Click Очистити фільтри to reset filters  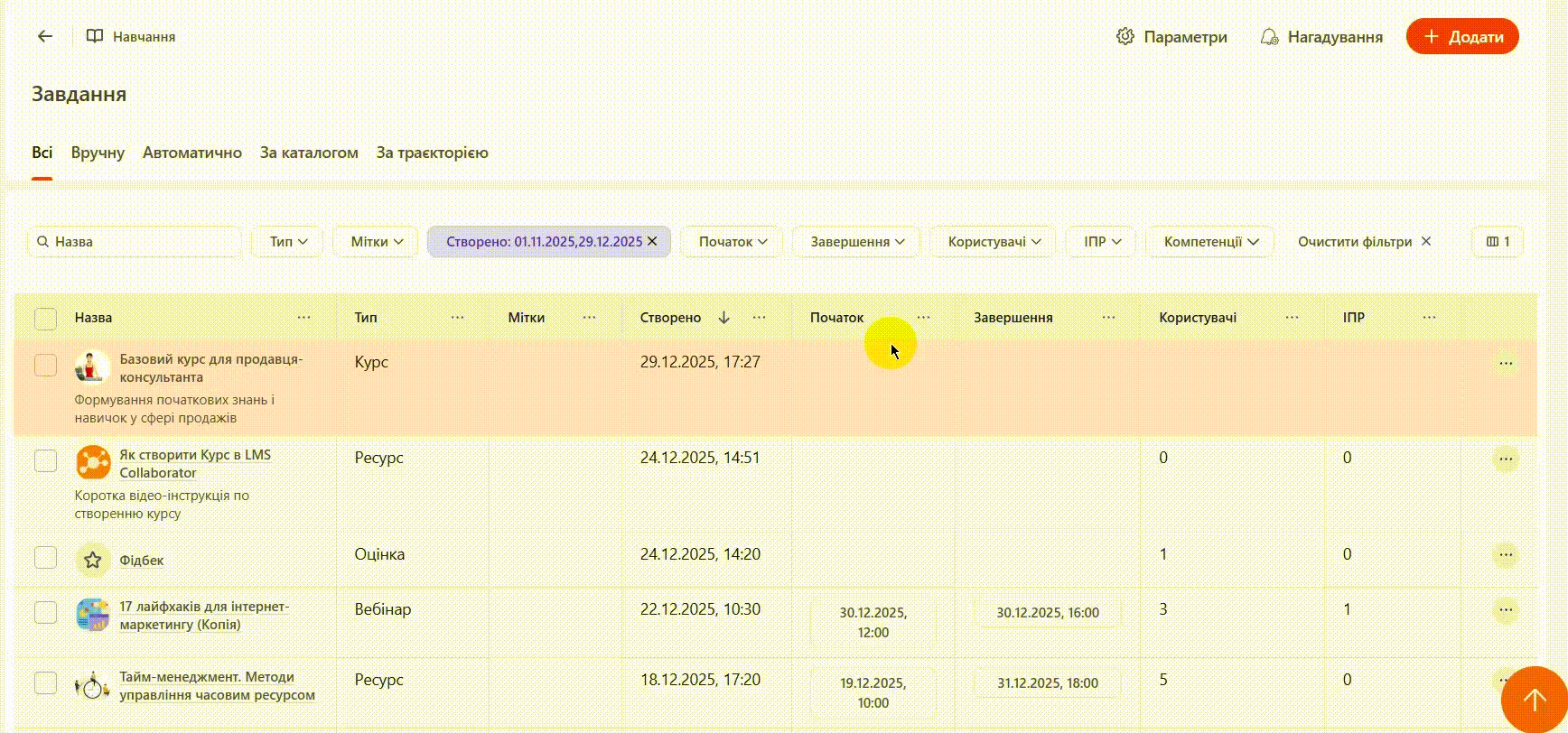(1364, 242)
